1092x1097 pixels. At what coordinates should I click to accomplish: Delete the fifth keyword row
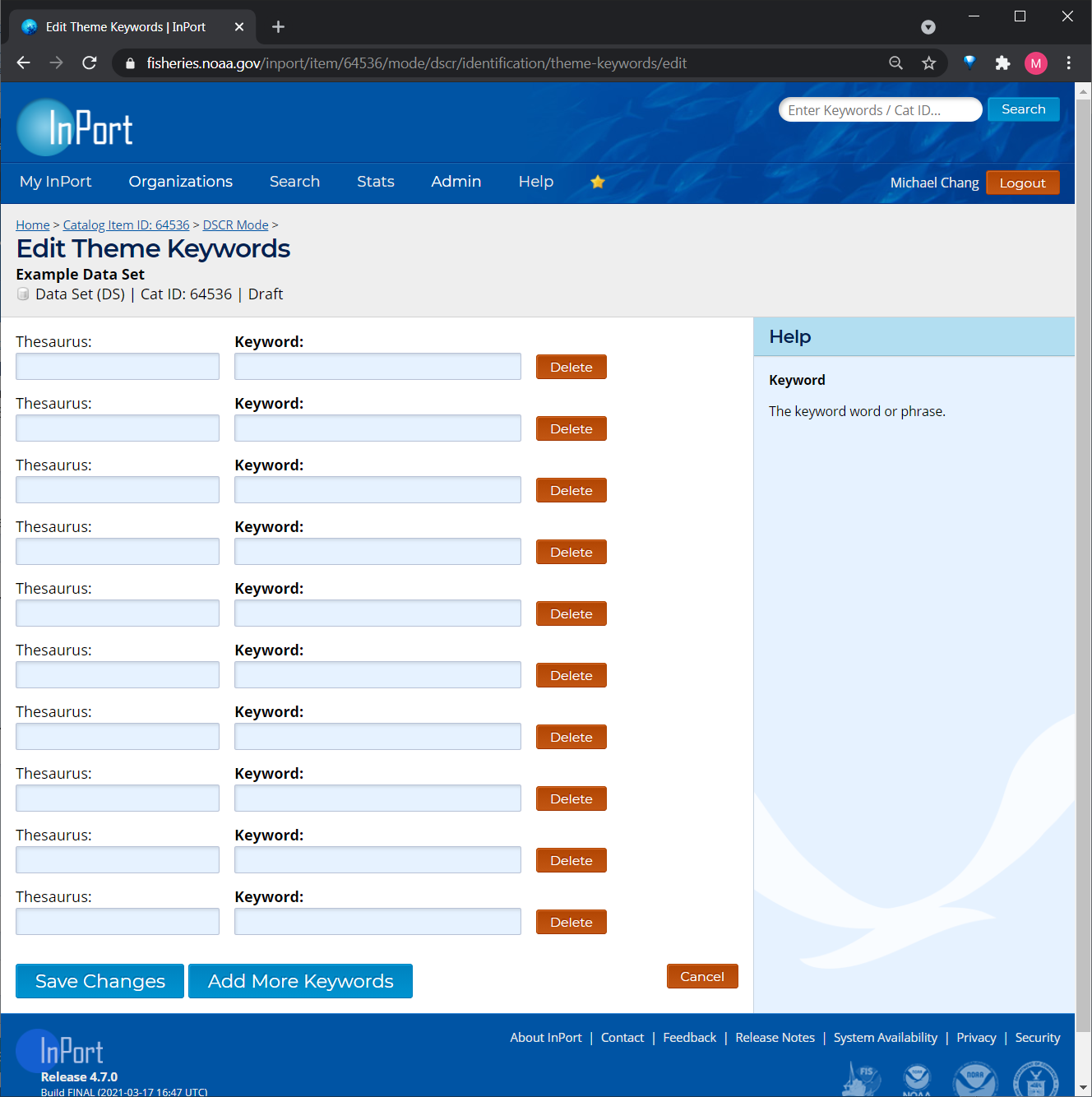click(571, 613)
